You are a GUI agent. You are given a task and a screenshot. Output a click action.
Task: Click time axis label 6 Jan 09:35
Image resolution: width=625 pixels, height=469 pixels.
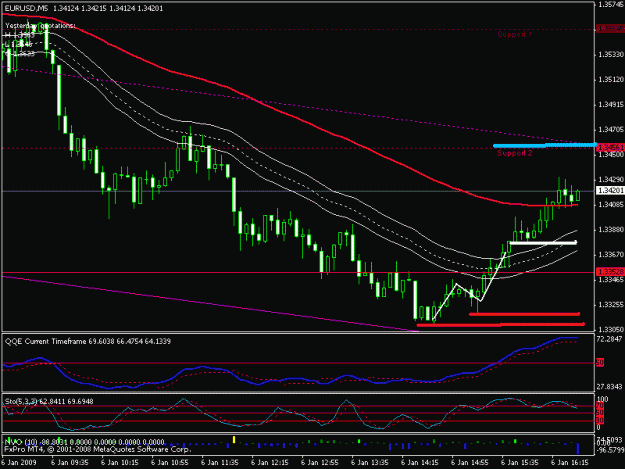(x=69, y=463)
